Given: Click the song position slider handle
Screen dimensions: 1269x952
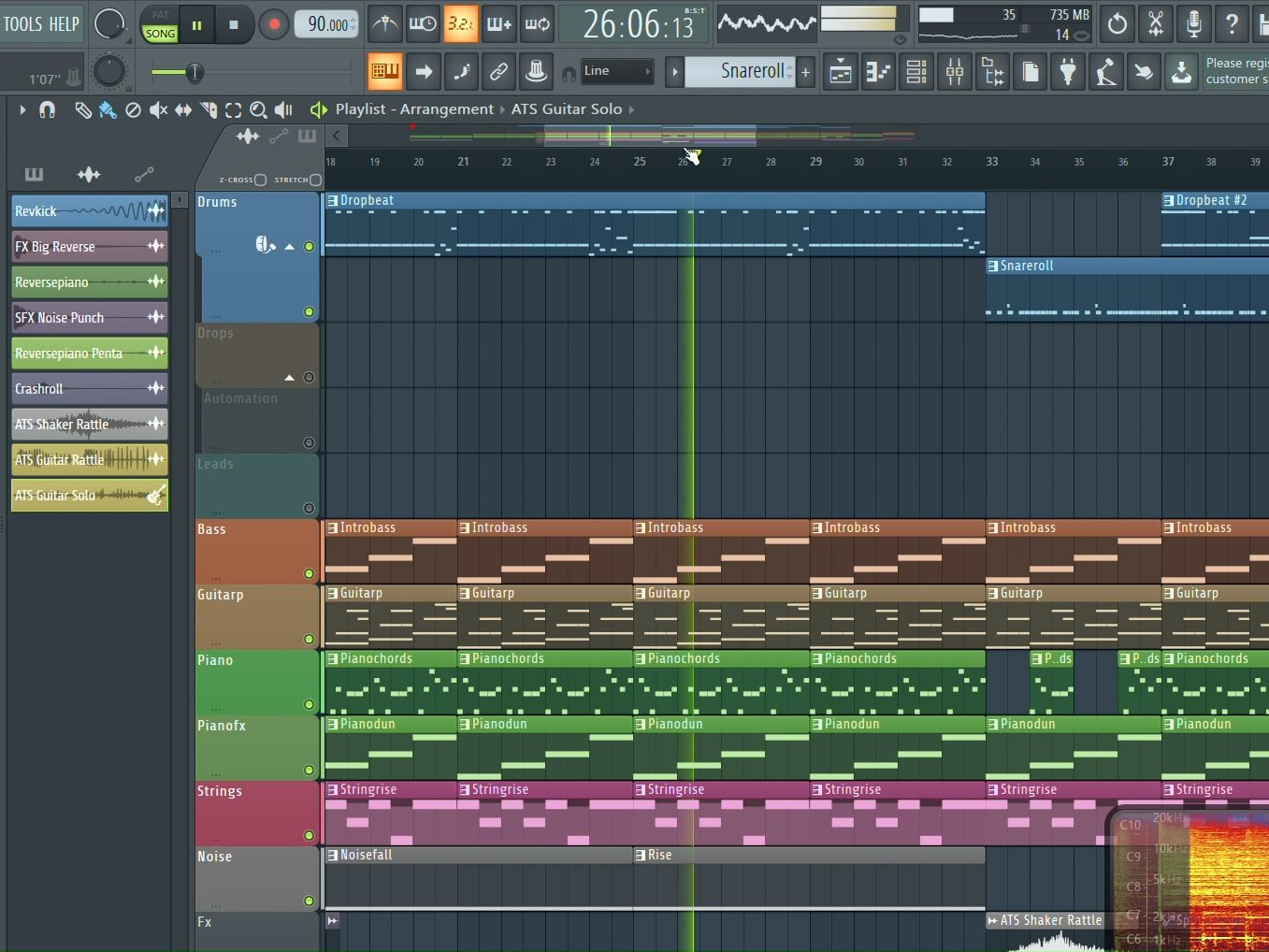Looking at the screenshot, I should tap(195, 72).
